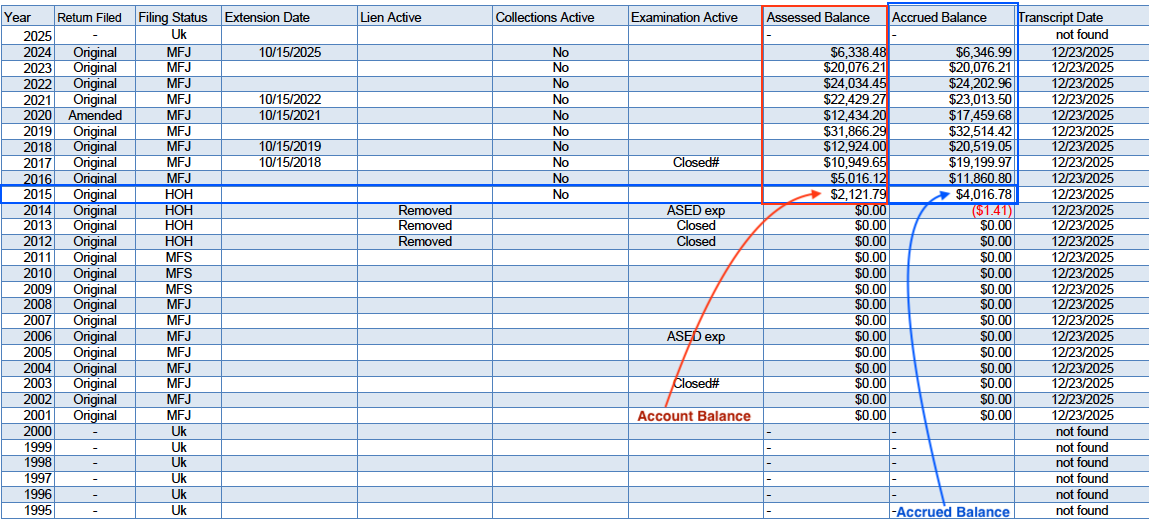The image size is (1149, 519).
Task: Select the ASED exp cell for 2014
Action: [x=695, y=210]
